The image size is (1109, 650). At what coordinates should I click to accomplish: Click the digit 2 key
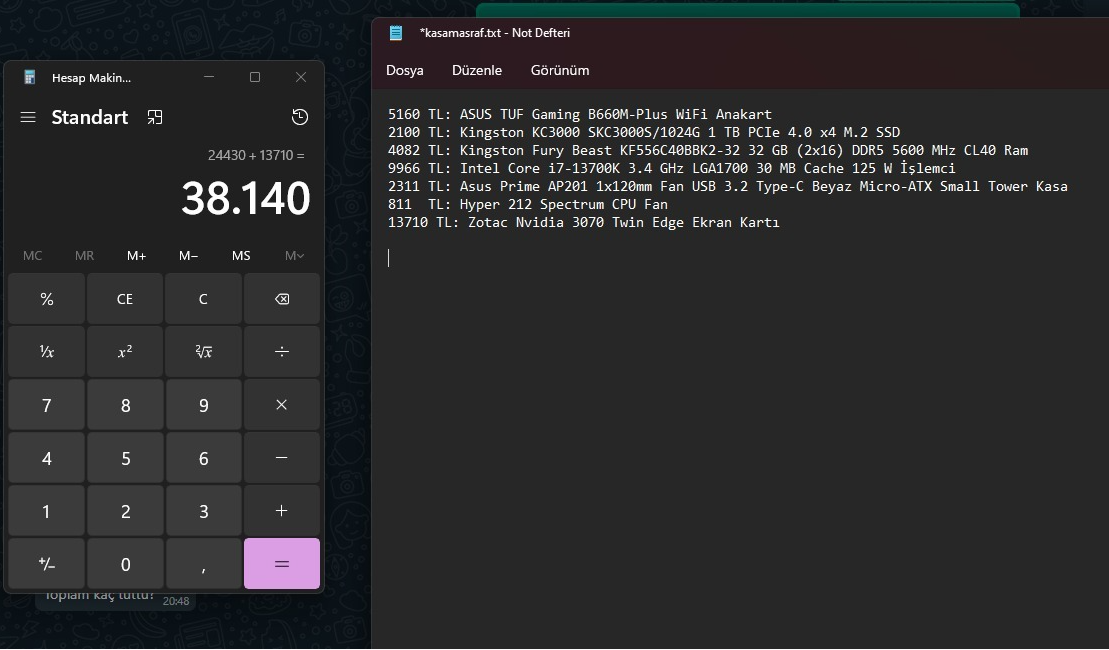[x=124, y=511]
